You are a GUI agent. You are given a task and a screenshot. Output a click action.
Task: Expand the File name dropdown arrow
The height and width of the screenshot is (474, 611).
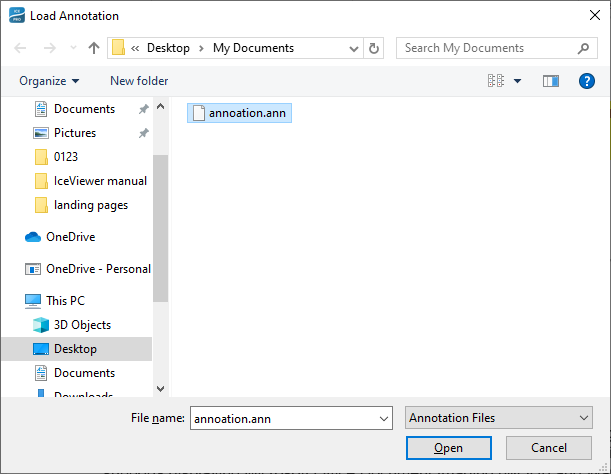click(x=384, y=419)
